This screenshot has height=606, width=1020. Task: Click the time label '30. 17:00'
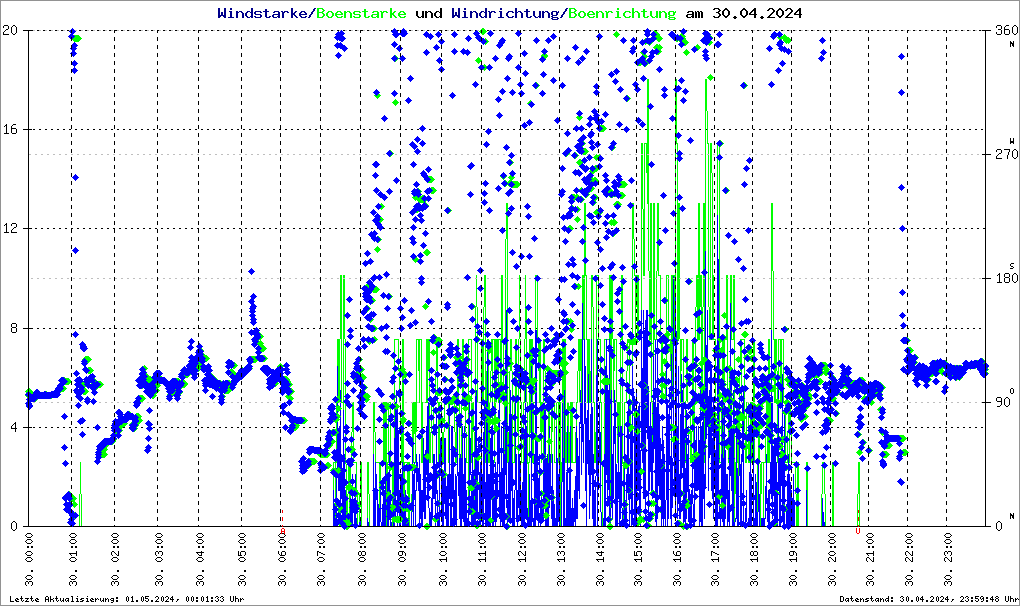(x=715, y=559)
